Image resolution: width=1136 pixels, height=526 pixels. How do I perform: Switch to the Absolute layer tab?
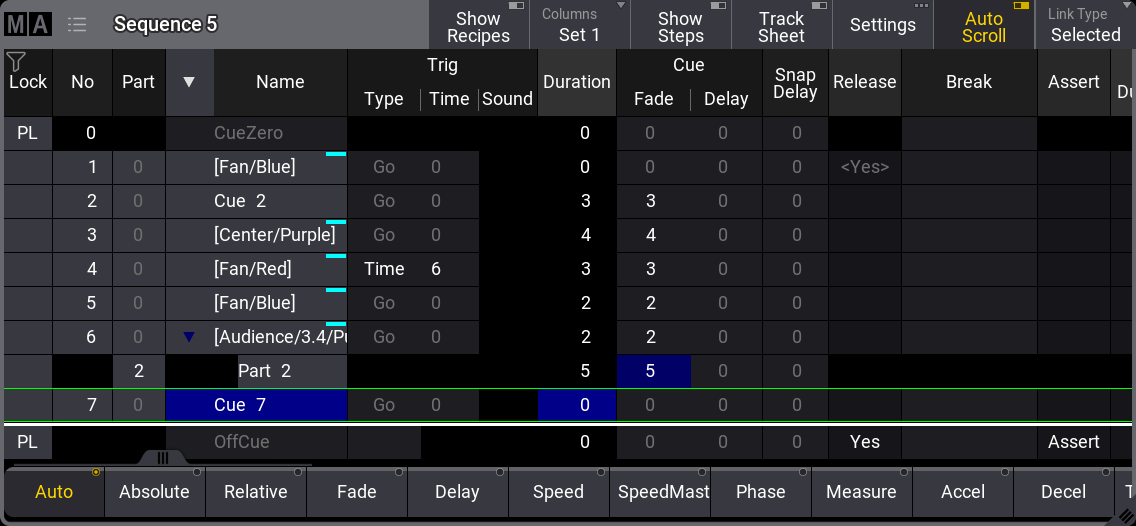pyautogui.click(x=154, y=492)
